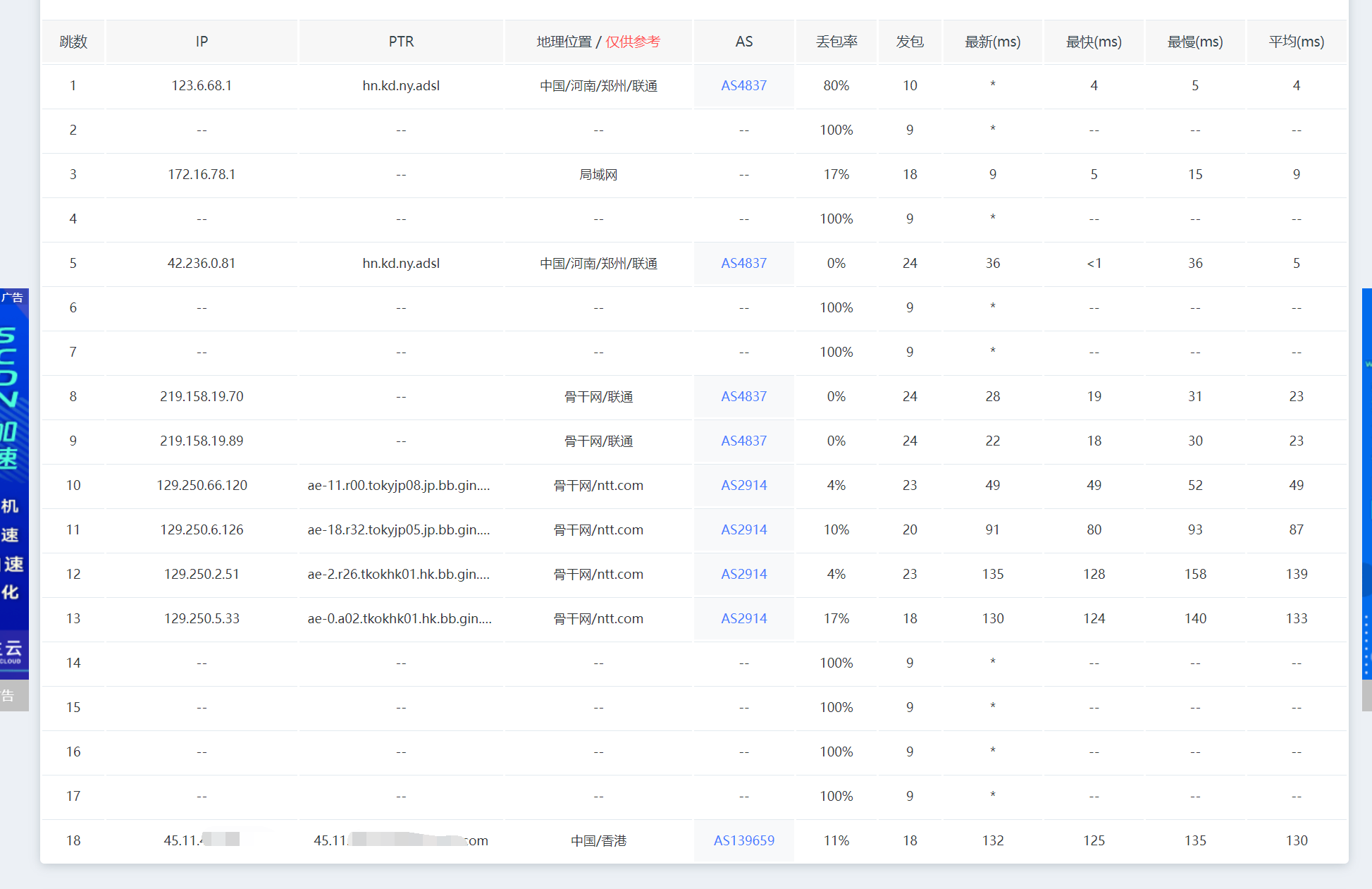Click the truncated PTR ae-11.r00.tokyjp08 cell
The width and height of the screenshot is (1372, 889).
click(x=399, y=485)
